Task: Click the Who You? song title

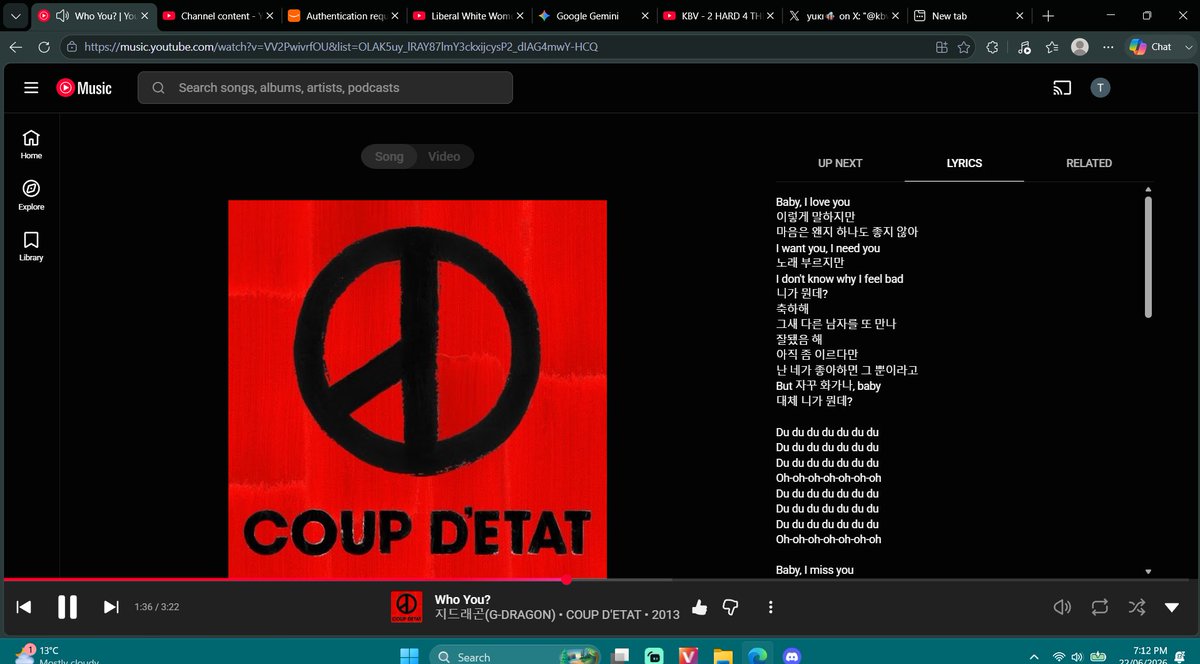Action: [x=463, y=600]
